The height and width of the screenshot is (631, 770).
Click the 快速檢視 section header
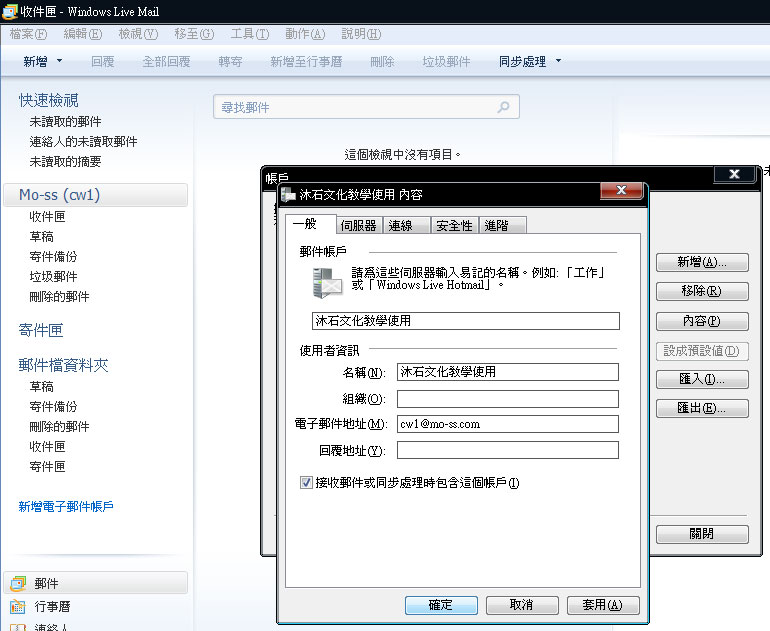click(49, 100)
